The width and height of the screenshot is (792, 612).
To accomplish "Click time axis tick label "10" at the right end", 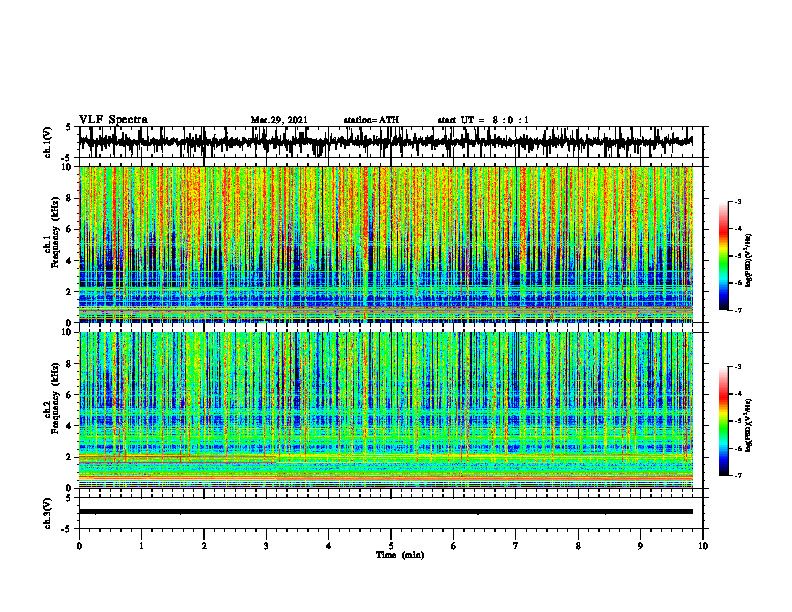I will tap(703, 546).
